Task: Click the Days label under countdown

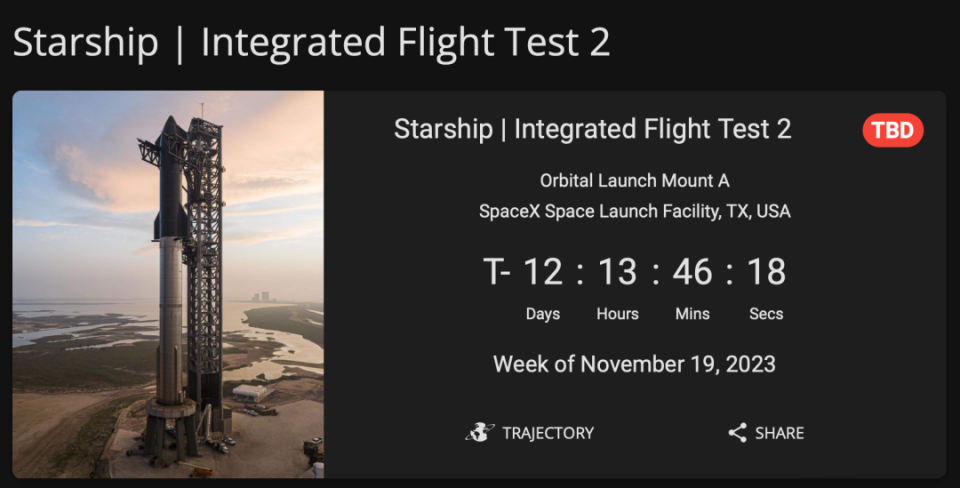Action: pos(543,314)
